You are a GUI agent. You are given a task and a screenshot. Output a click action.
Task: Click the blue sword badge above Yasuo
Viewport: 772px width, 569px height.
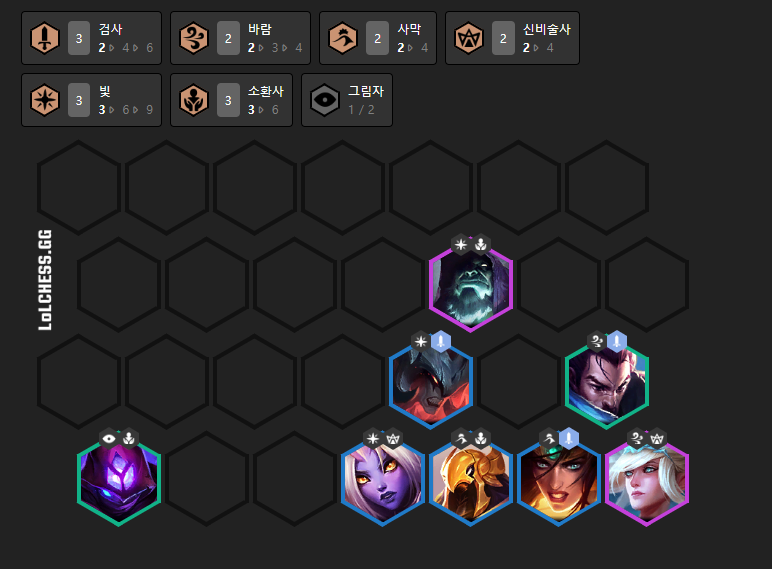point(616,341)
